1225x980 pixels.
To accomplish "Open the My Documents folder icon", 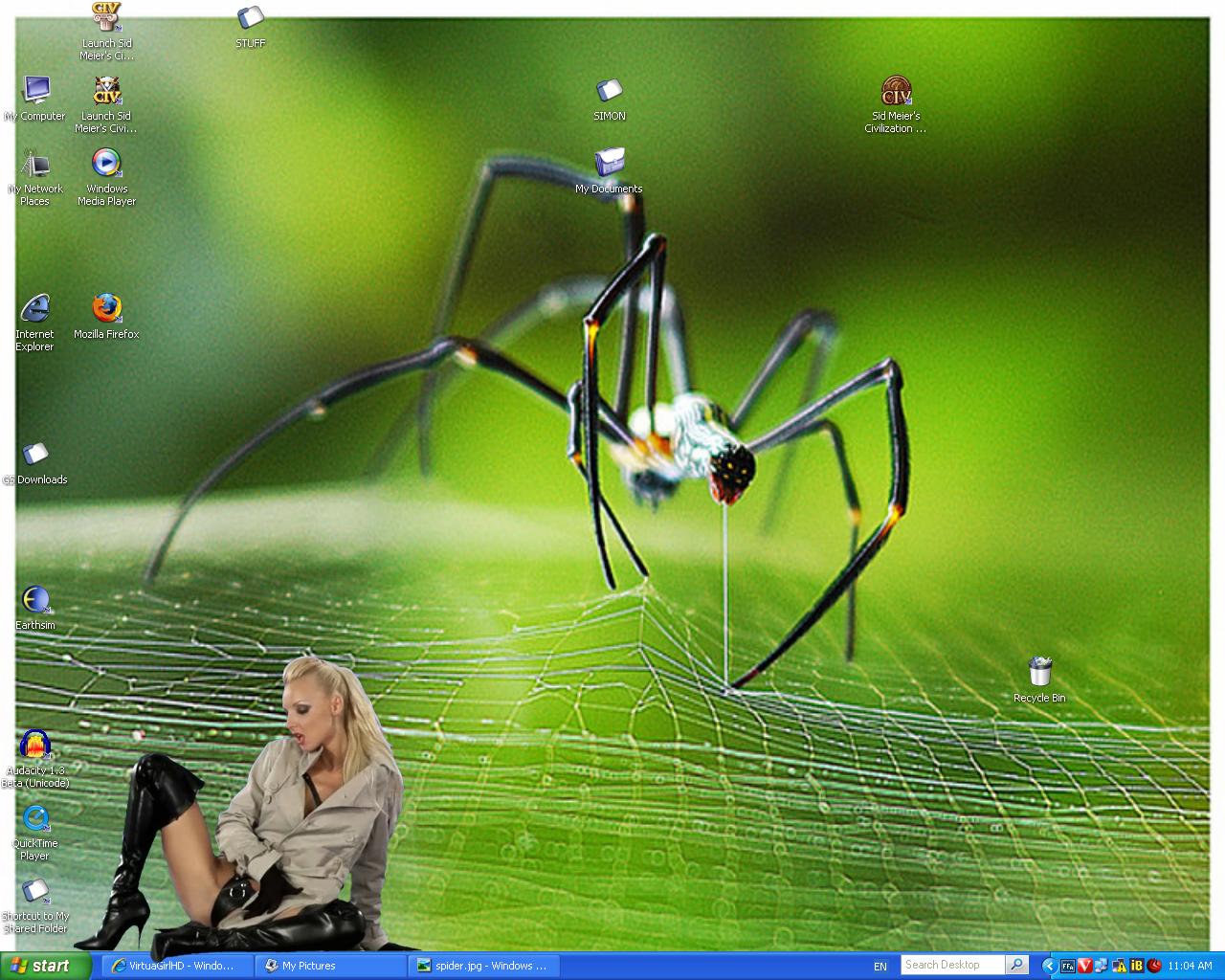I will (x=609, y=164).
